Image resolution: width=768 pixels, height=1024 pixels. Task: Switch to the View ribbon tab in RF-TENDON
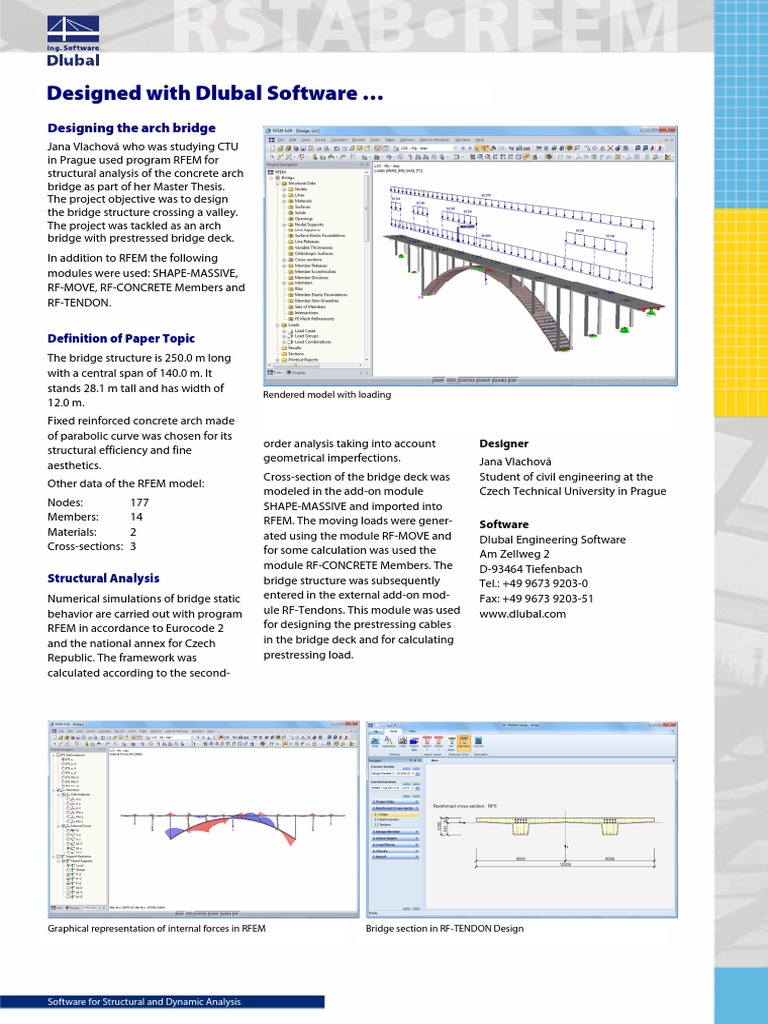coord(412,731)
